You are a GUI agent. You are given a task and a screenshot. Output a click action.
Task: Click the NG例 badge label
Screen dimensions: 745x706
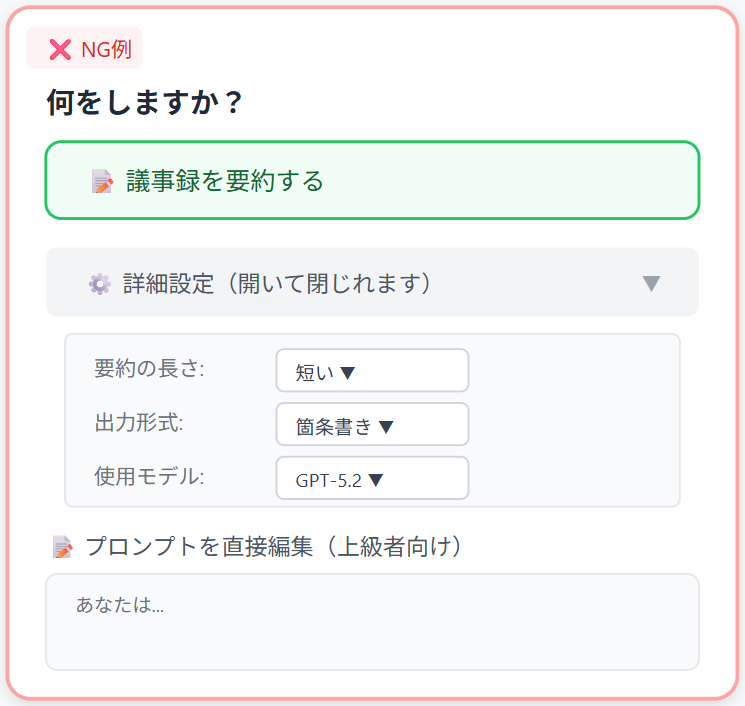(105, 49)
